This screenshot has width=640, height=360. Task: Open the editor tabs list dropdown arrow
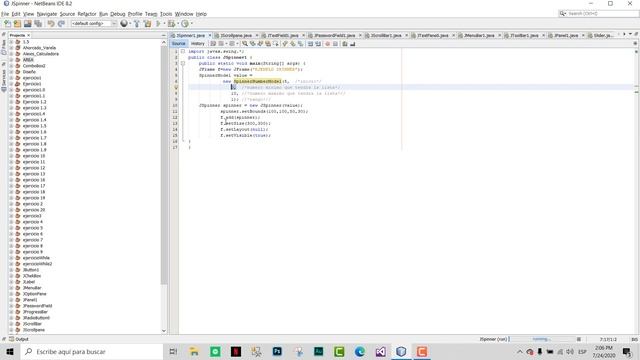tap(630, 35)
